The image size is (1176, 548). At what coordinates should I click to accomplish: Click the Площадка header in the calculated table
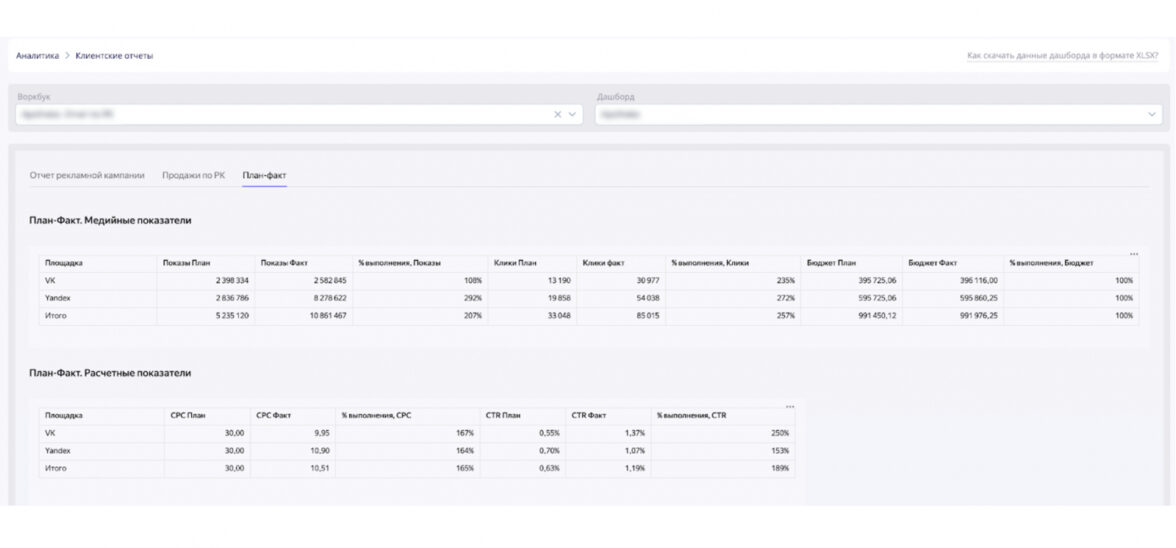click(x=64, y=415)
